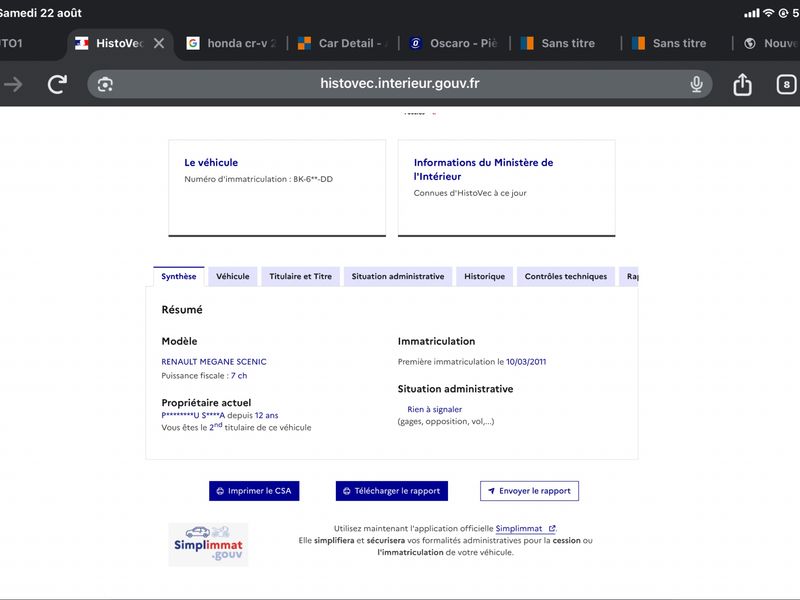Click the Puissance fiscale 7 ch value

239,376
